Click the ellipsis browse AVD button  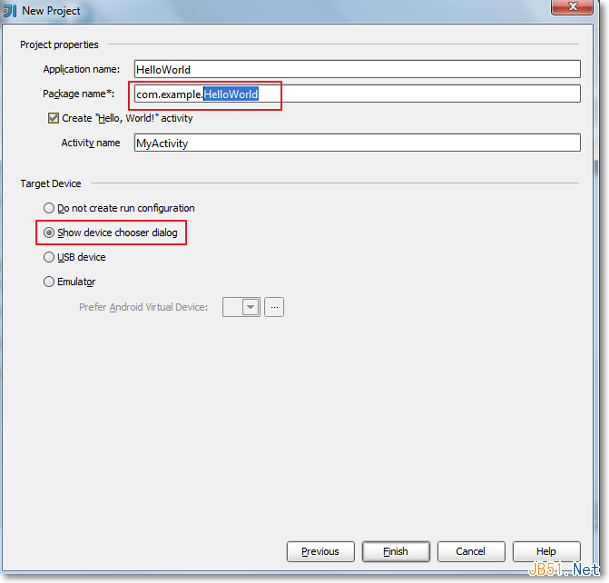pos(274,307)
